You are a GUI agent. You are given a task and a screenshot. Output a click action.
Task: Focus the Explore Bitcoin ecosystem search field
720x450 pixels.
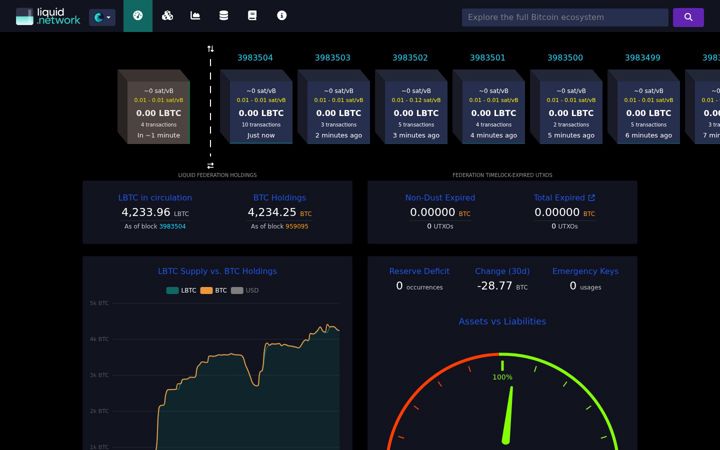(565, 17)
